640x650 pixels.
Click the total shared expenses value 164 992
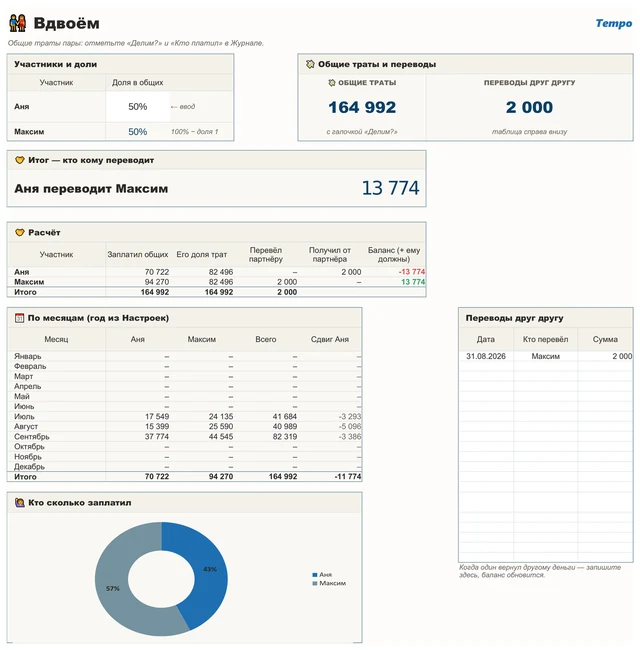click(362, 107)
